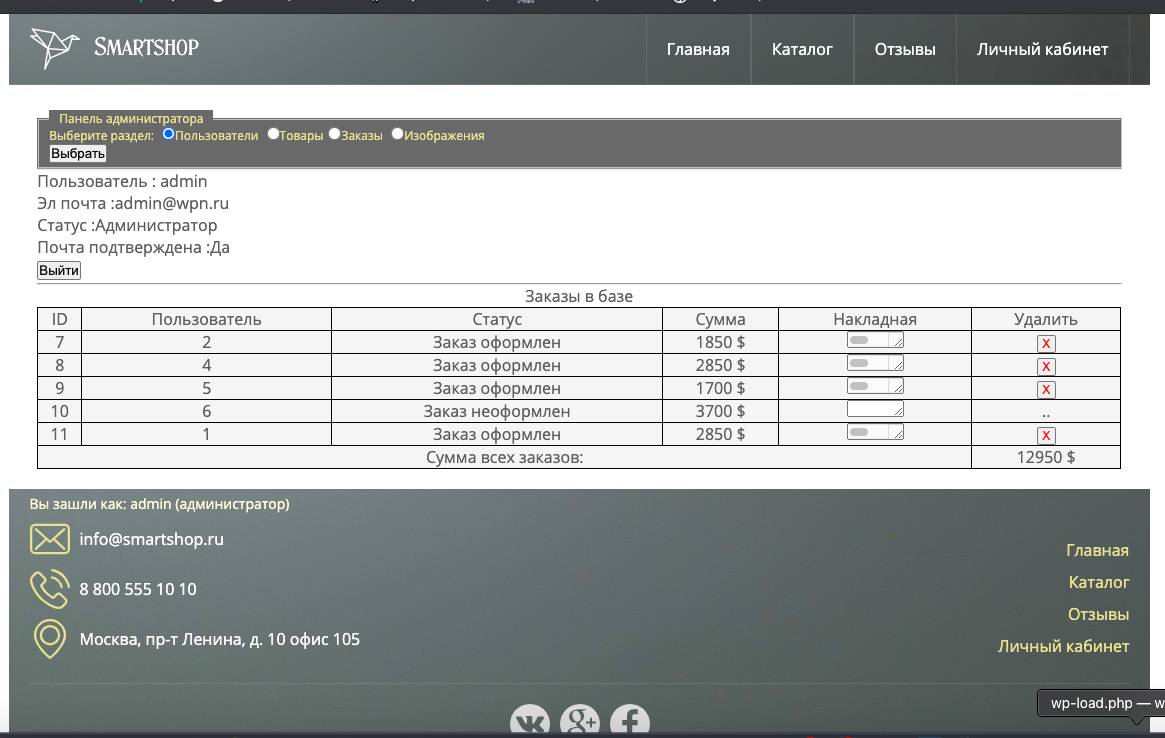Click the SmartShop bird logo
Screen dimensions: 1165x738
click(x=54, y=48)
